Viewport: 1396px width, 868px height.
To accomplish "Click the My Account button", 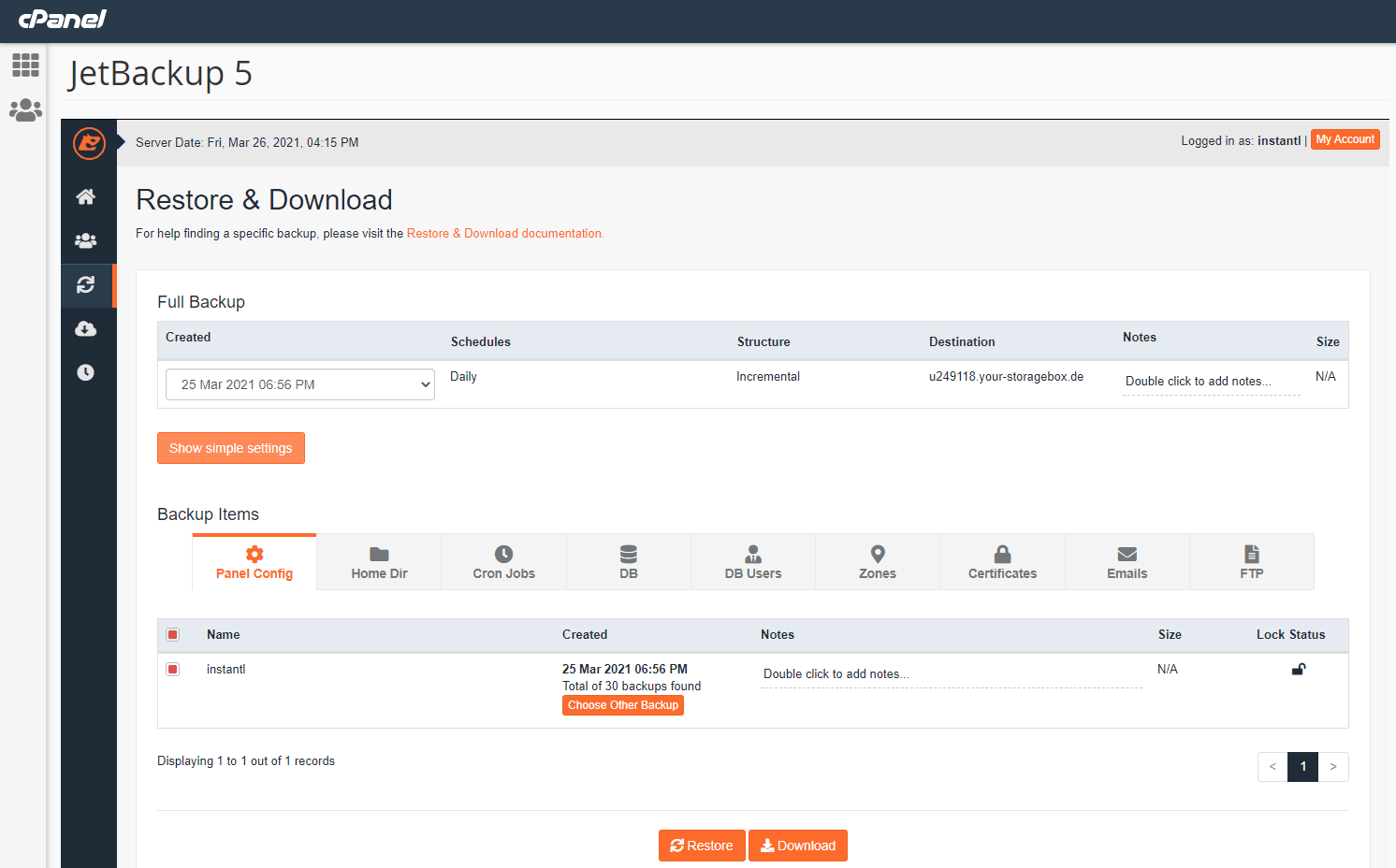I will tap(1345, 139).
